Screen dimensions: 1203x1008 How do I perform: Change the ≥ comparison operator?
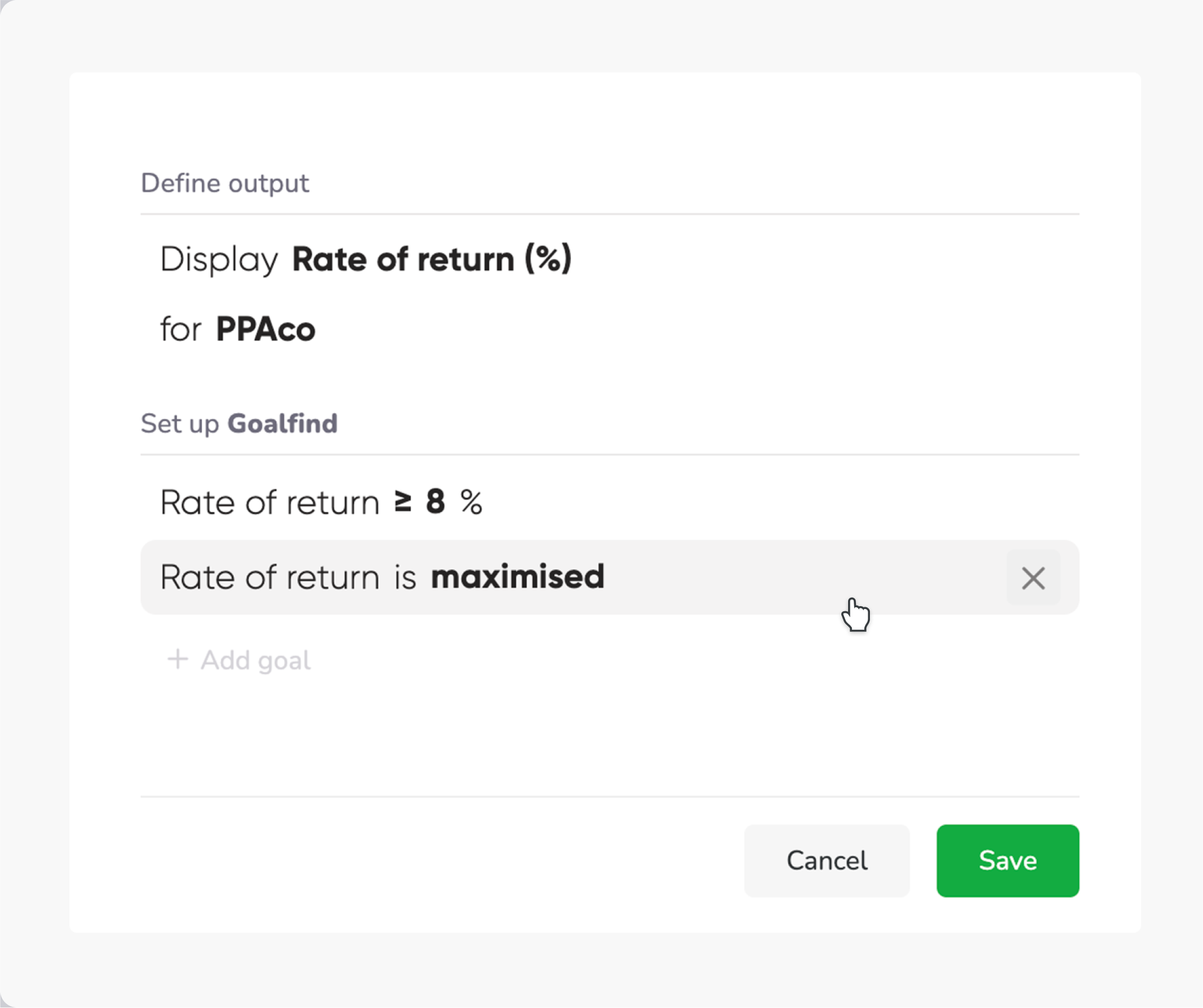pos(402,501)
